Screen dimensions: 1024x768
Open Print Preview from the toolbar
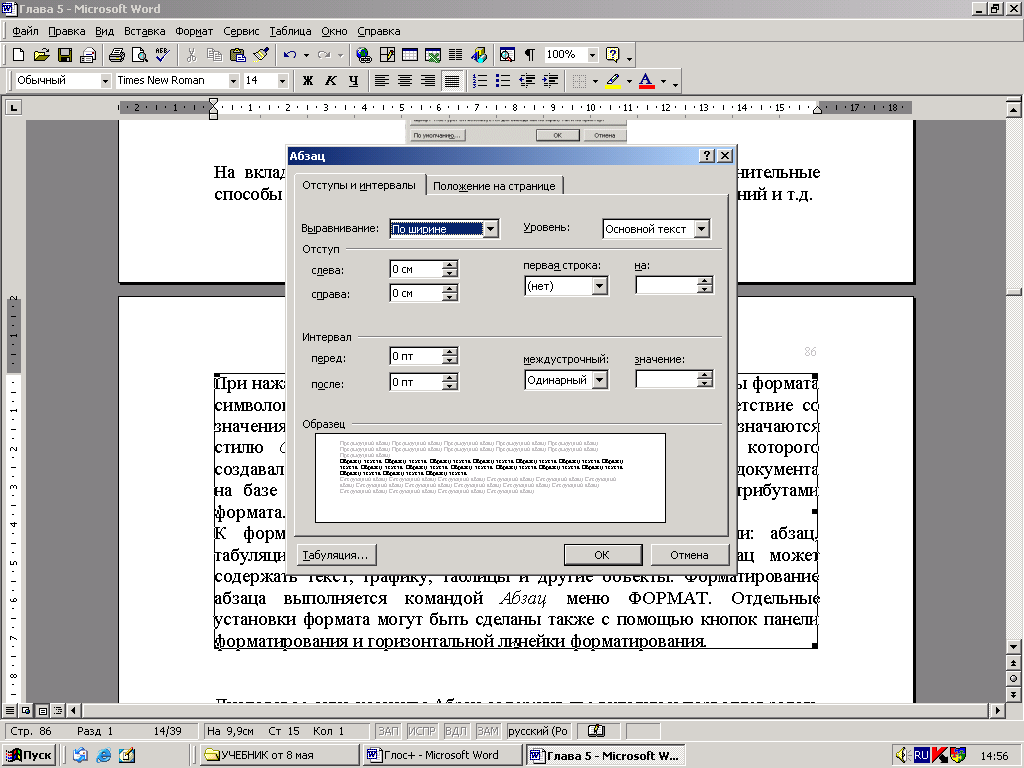coord(140,55)
